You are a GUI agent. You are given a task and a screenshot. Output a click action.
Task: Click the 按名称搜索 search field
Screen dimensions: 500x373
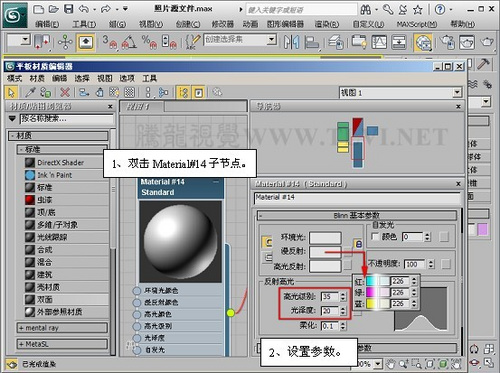67,119
